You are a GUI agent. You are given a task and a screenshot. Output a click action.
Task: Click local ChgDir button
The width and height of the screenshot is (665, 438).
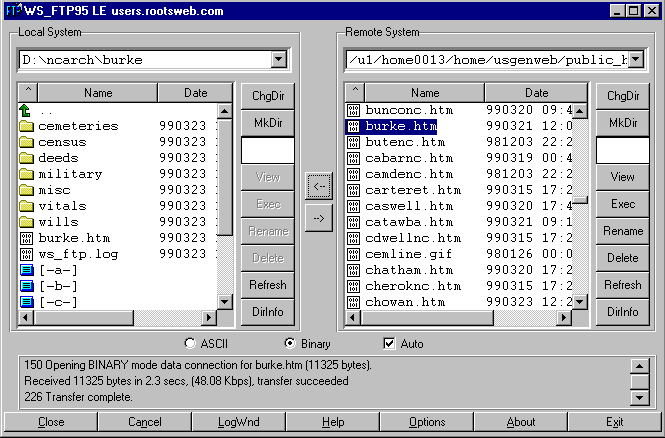point(267,96)
